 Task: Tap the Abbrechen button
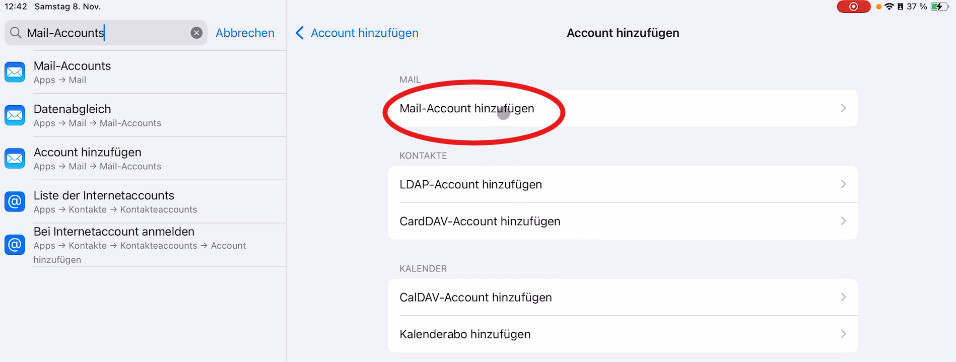point(245,33)
